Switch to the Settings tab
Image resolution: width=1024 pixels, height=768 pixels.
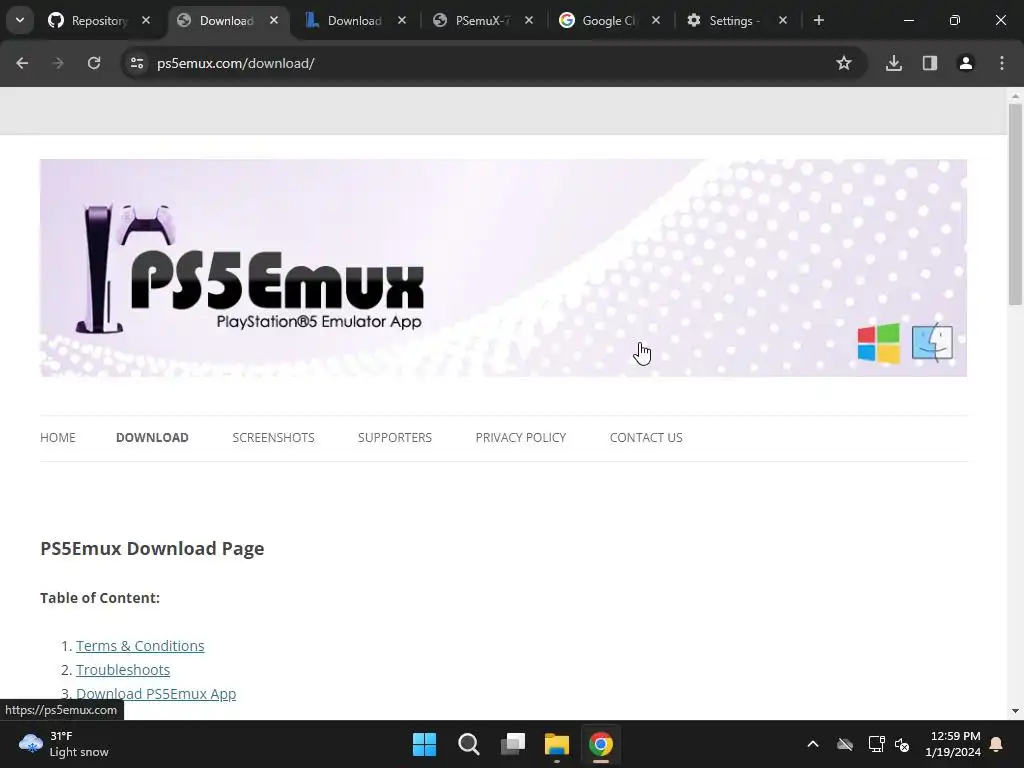(726, 20)
